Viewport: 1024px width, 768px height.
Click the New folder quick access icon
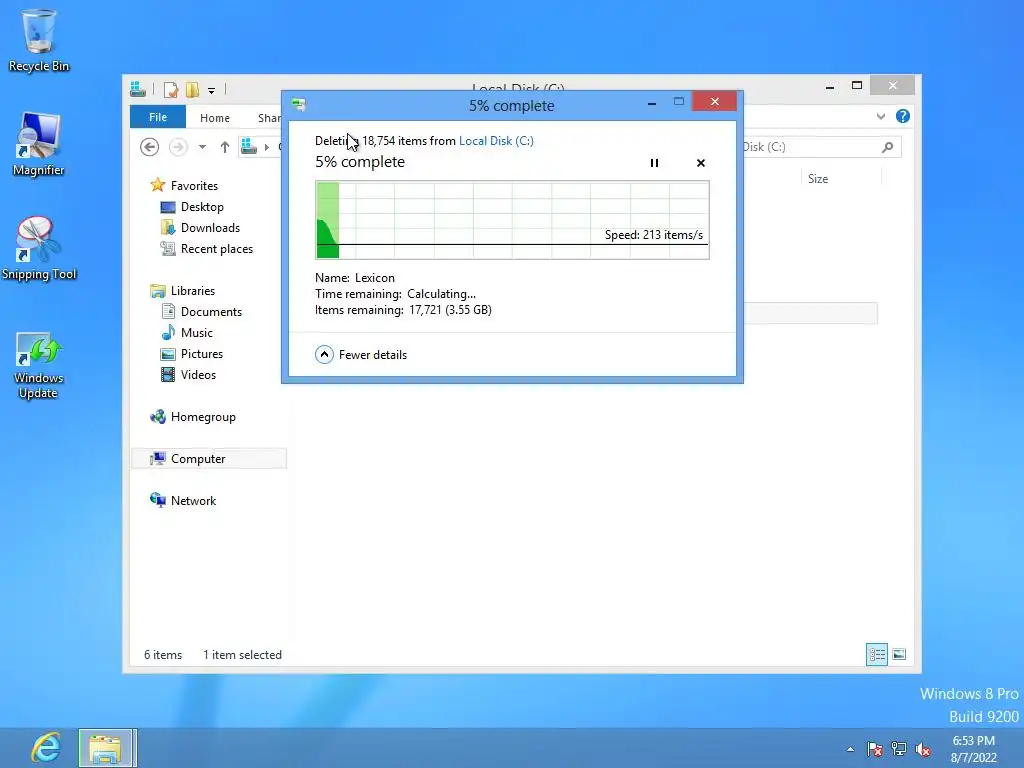(192, 89)
